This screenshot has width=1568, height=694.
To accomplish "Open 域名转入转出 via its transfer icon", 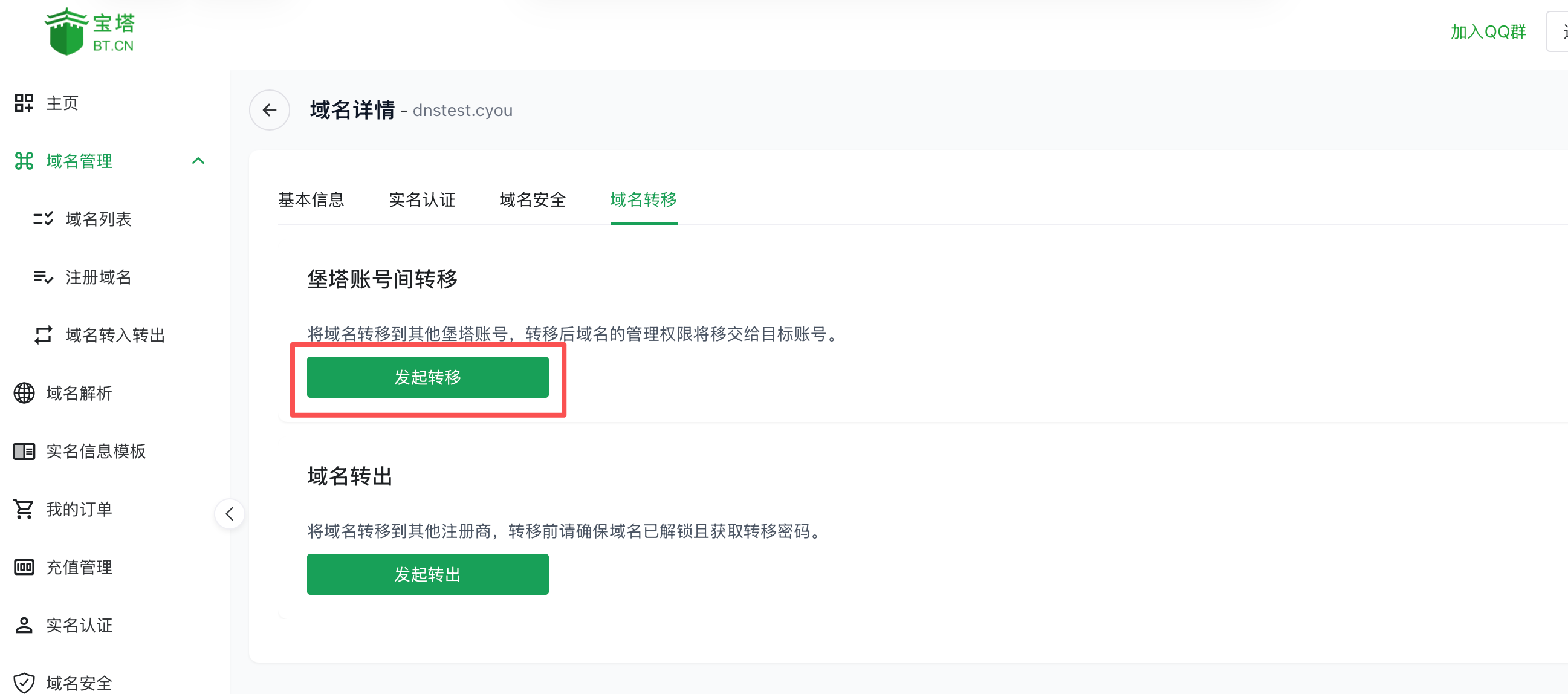I will (x=42, y=335).
